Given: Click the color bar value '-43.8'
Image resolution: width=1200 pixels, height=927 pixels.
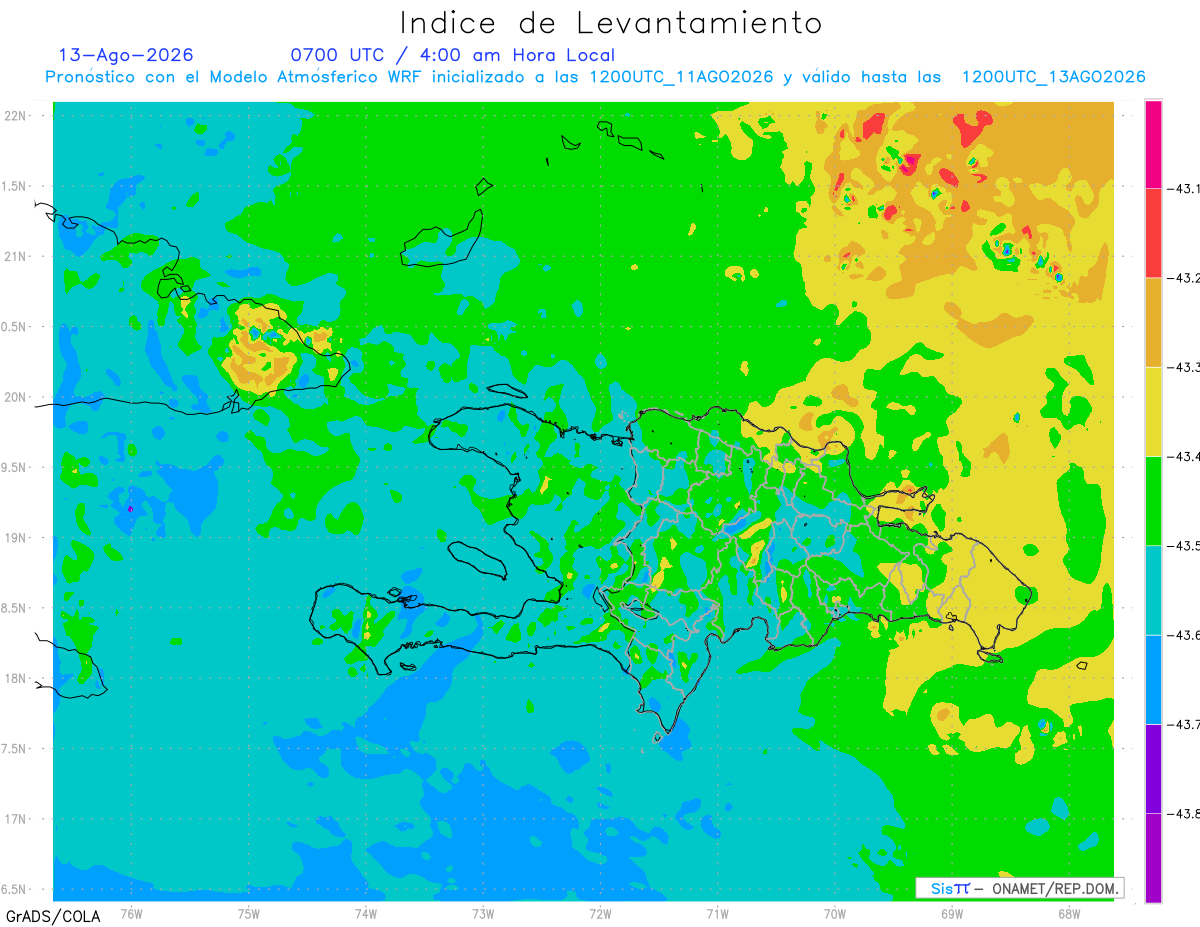Looking at the screenshot, I should click(x=1186, y=813).
